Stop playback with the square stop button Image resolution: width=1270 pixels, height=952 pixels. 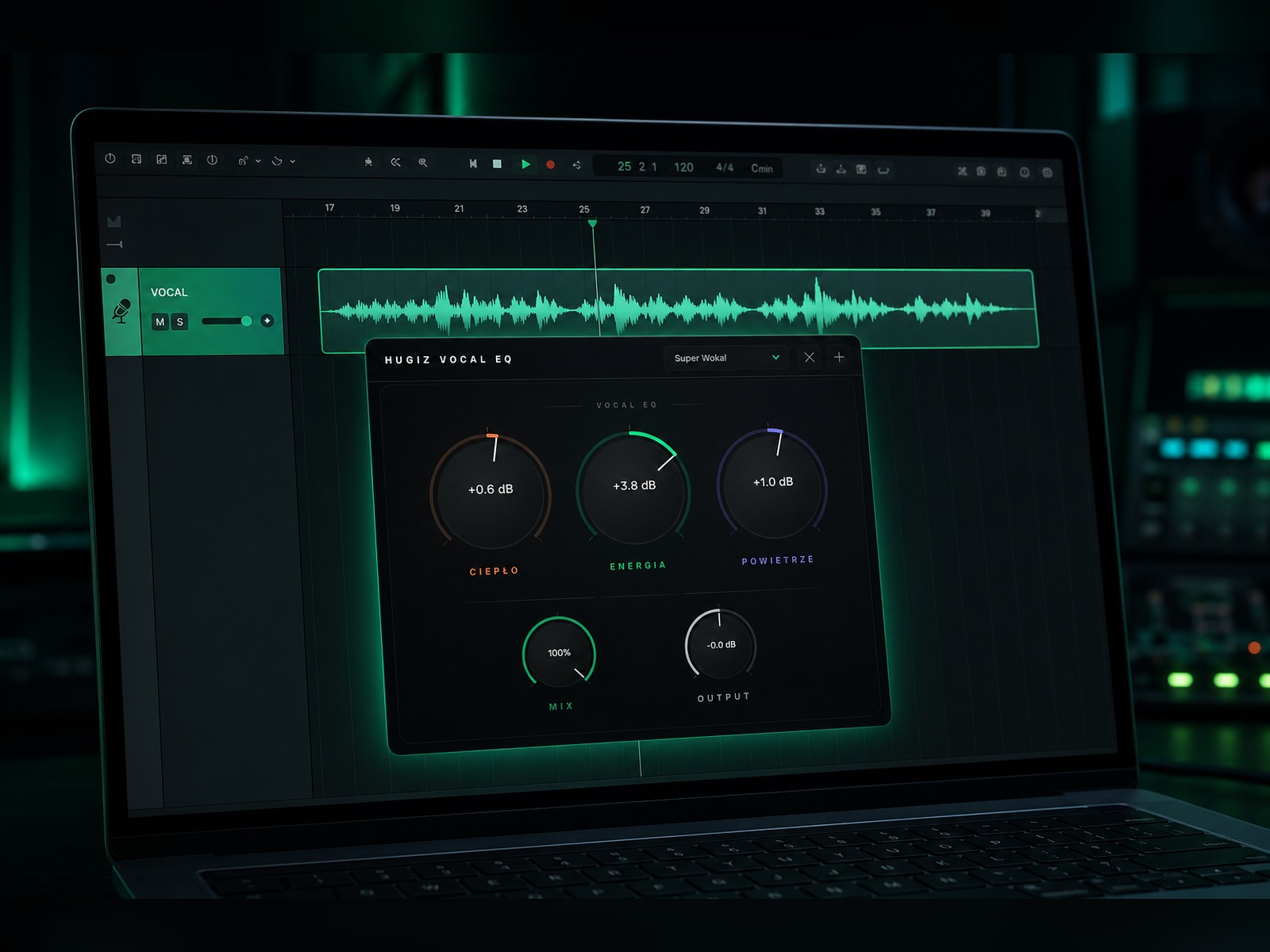click(x=497, y=163)
